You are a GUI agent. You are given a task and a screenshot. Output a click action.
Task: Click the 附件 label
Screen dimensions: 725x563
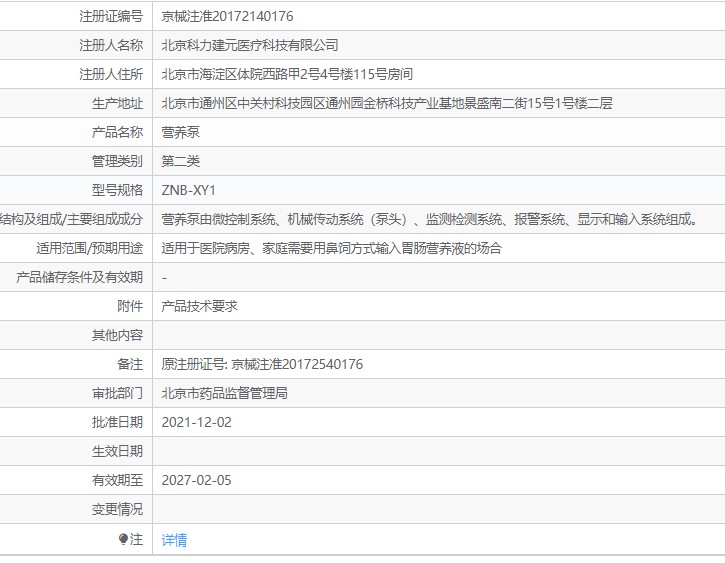coord(130,306)
